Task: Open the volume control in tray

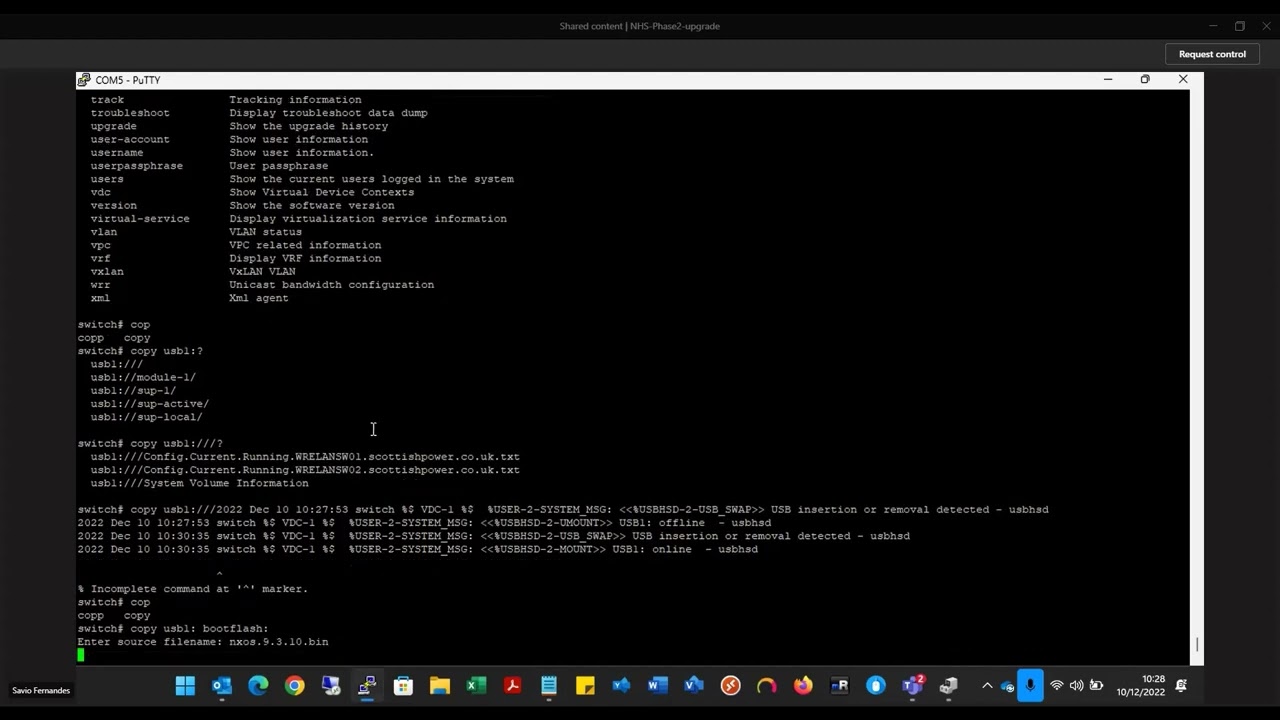Action: tap(1076, 686)
